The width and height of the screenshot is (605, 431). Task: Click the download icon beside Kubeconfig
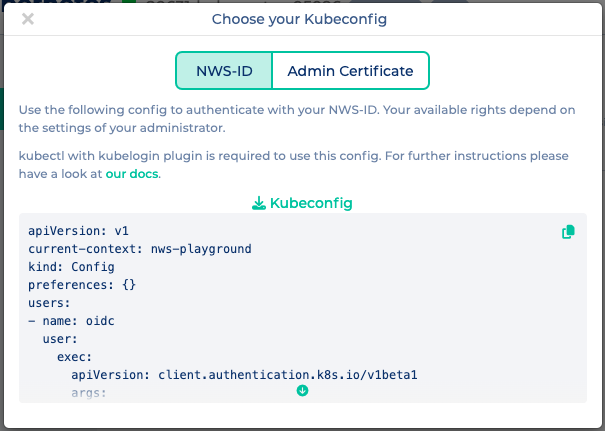(x=258, y=203)
